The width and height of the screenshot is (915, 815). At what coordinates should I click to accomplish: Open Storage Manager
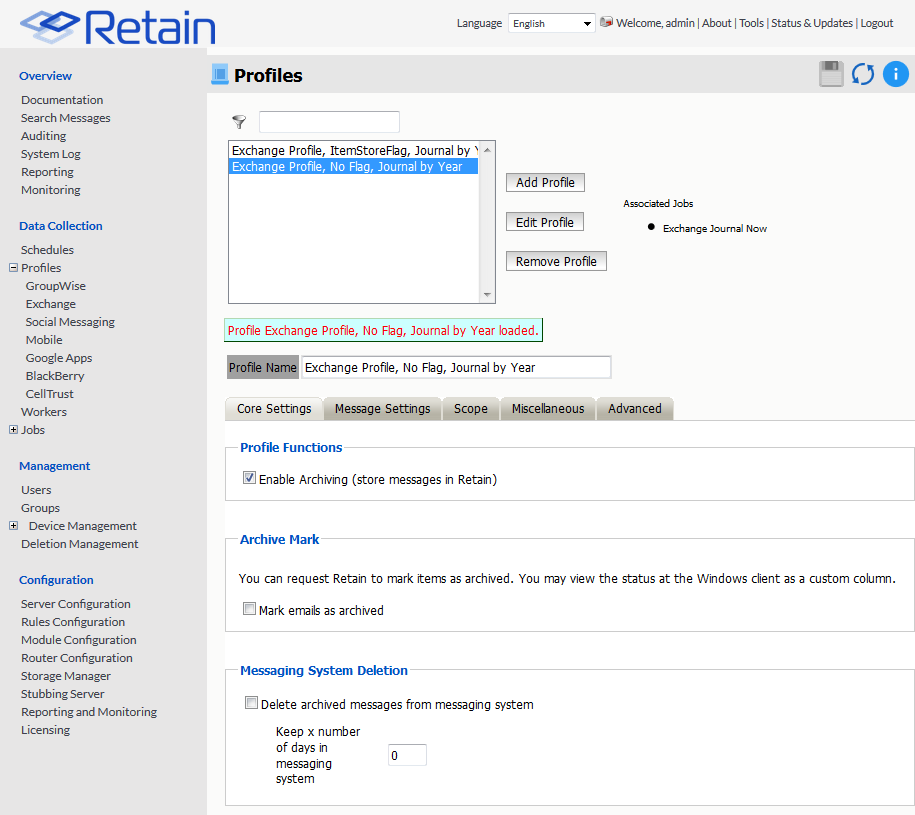(x=66, y=676)
